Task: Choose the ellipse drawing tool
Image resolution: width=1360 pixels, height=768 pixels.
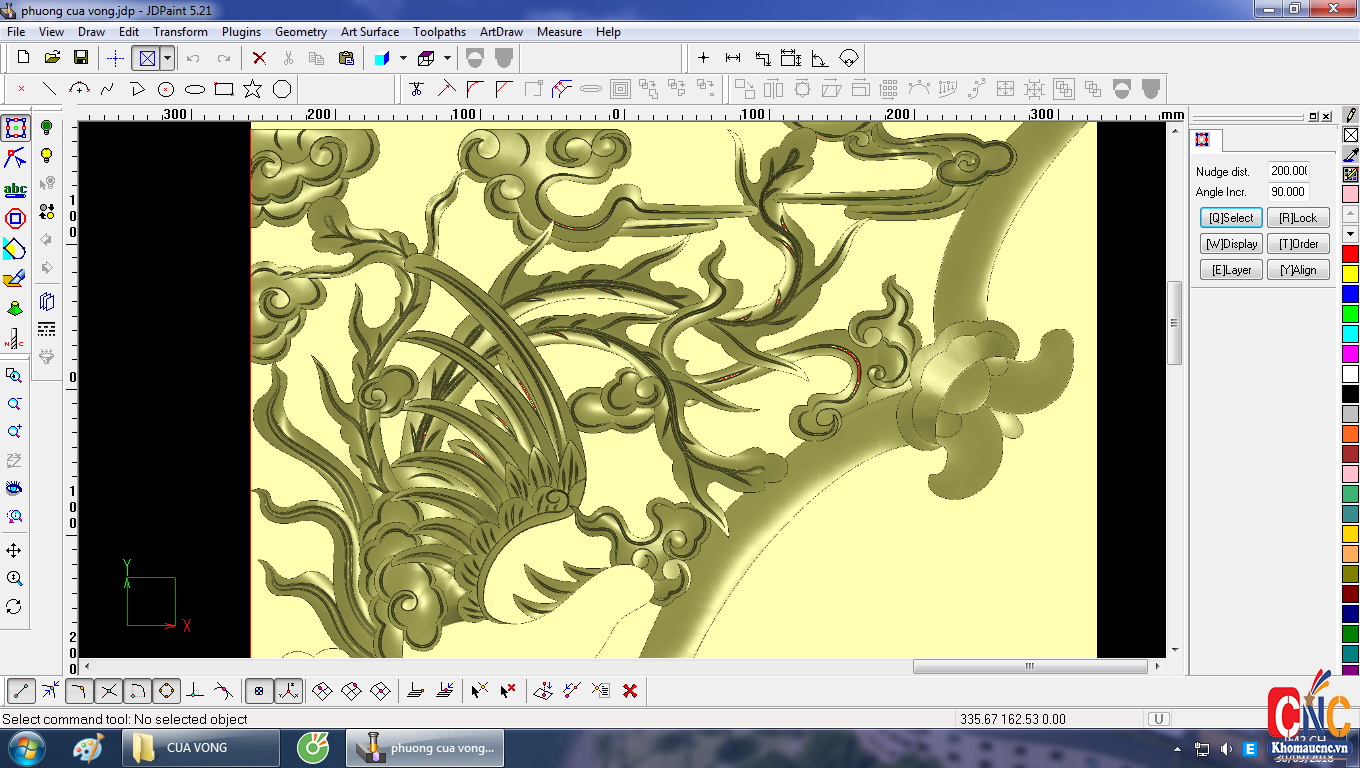Action: click(195, 89)
